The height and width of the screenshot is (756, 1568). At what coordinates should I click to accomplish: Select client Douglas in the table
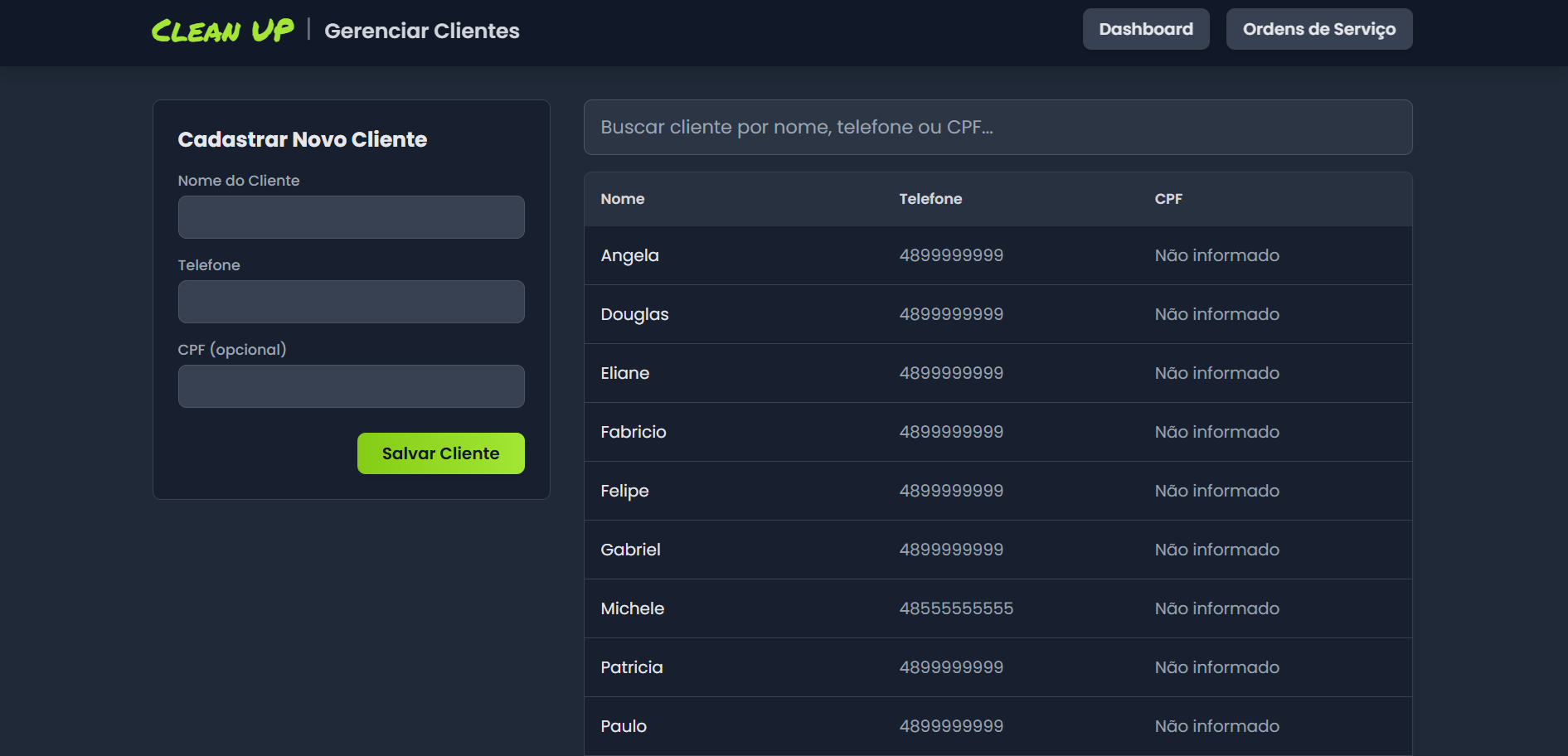click(x=635, y=314)
